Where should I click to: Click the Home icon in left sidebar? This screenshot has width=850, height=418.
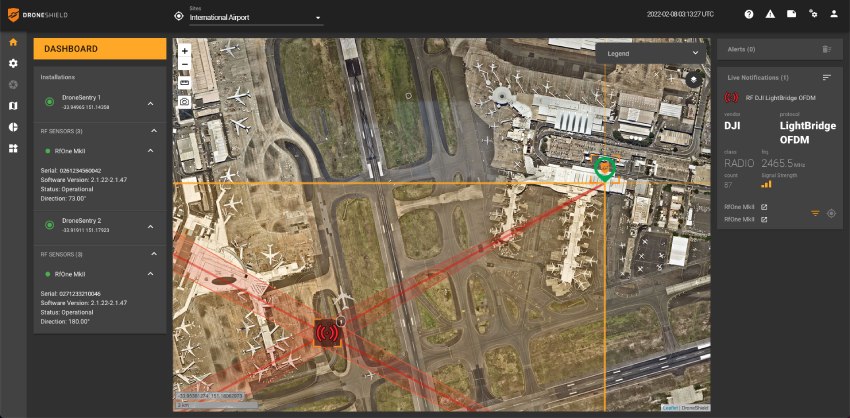[13, 42]
